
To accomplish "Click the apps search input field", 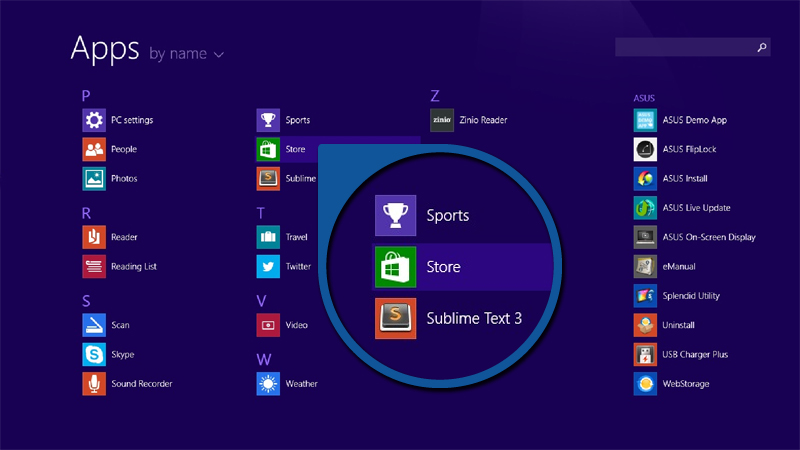I will (x=692, y=47).
